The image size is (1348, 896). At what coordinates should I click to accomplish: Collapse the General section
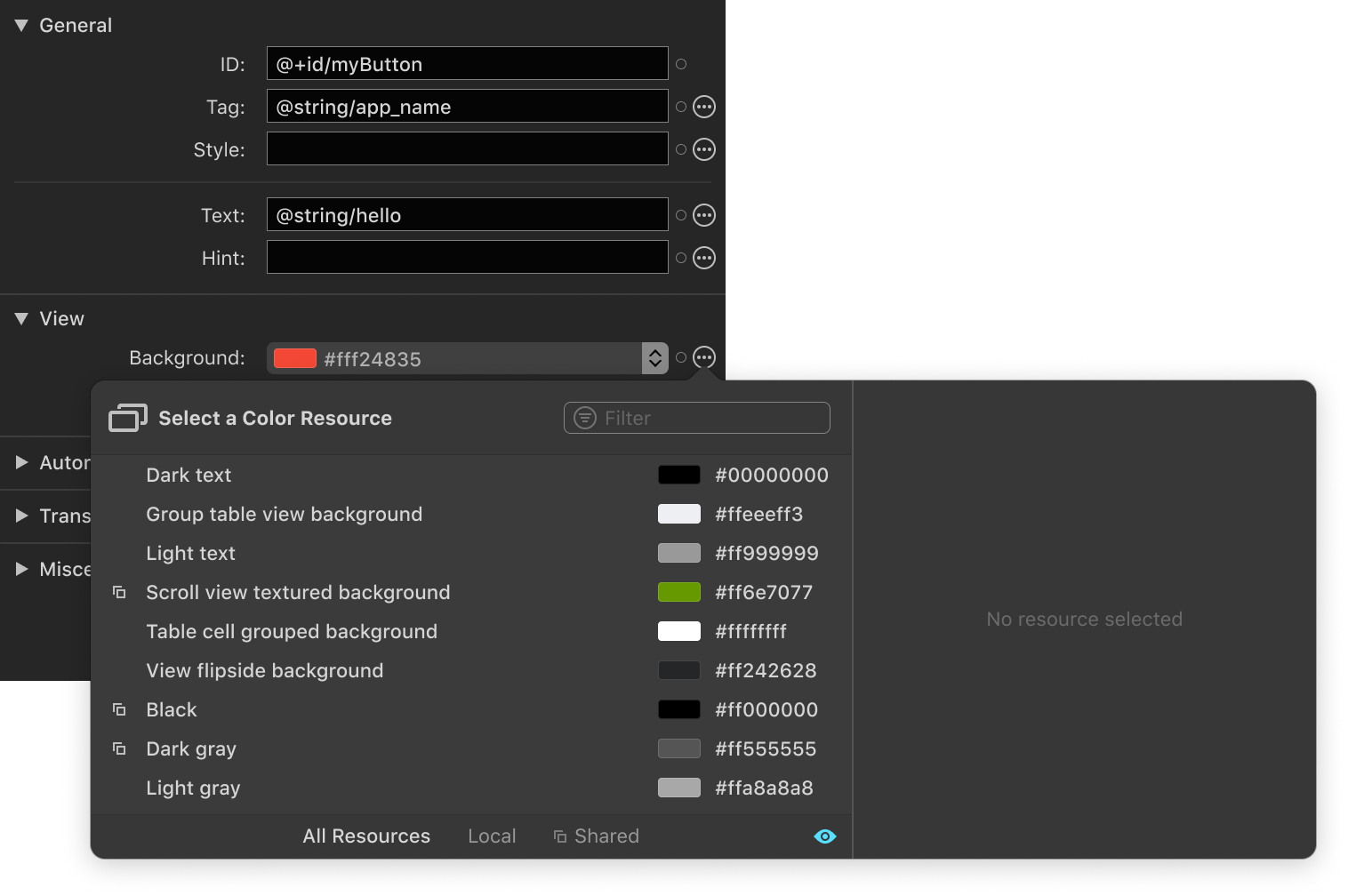click(20, 25)
